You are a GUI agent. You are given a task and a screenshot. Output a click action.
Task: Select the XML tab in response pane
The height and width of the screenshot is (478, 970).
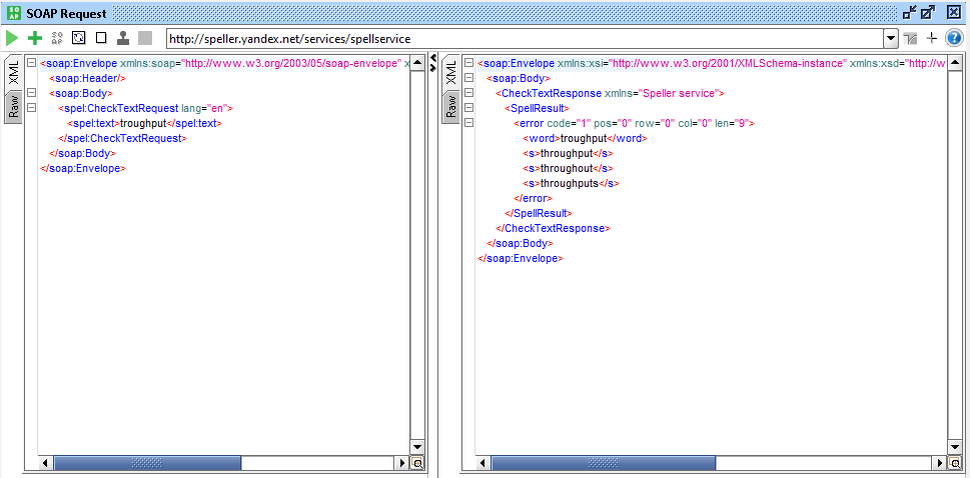click(x=451, y=72)
